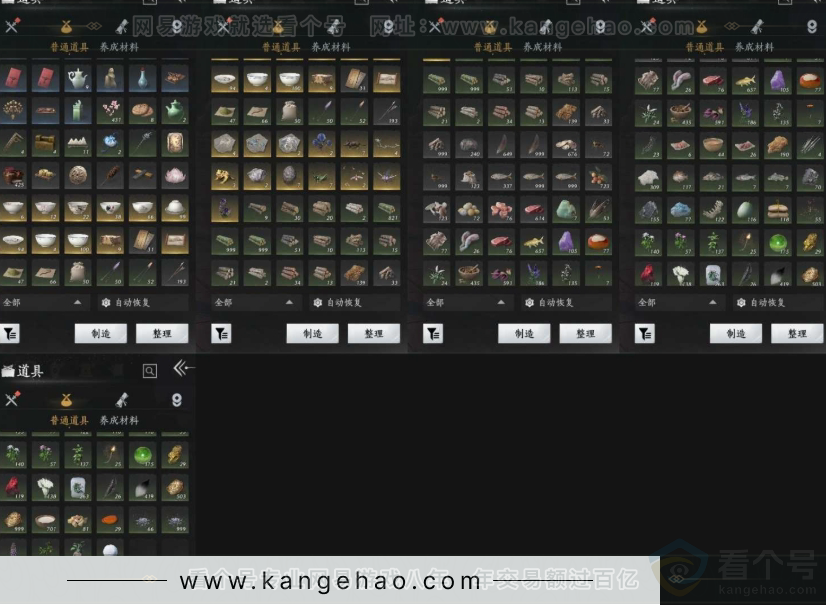The height and width of the screenshot is (605, 826).
Task: Select the pink lotus flower item
Action: tap(175, 175)
